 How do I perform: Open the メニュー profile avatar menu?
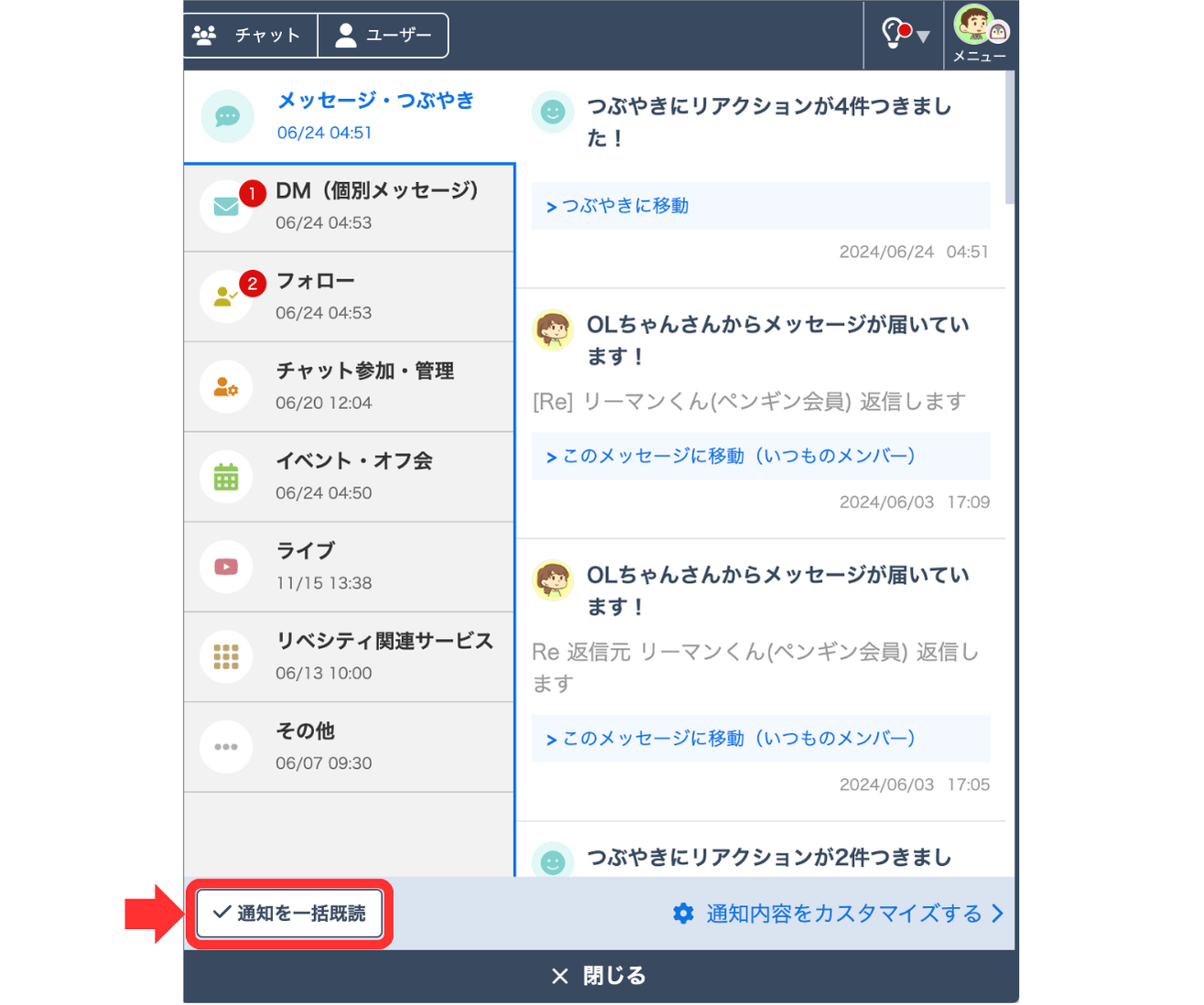(x=979, y=34)
